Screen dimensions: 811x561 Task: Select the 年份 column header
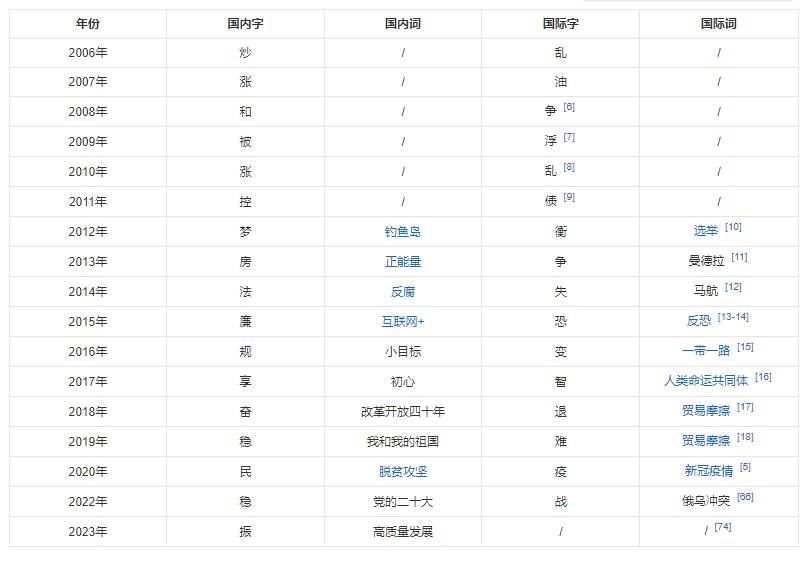coord(88,24)
